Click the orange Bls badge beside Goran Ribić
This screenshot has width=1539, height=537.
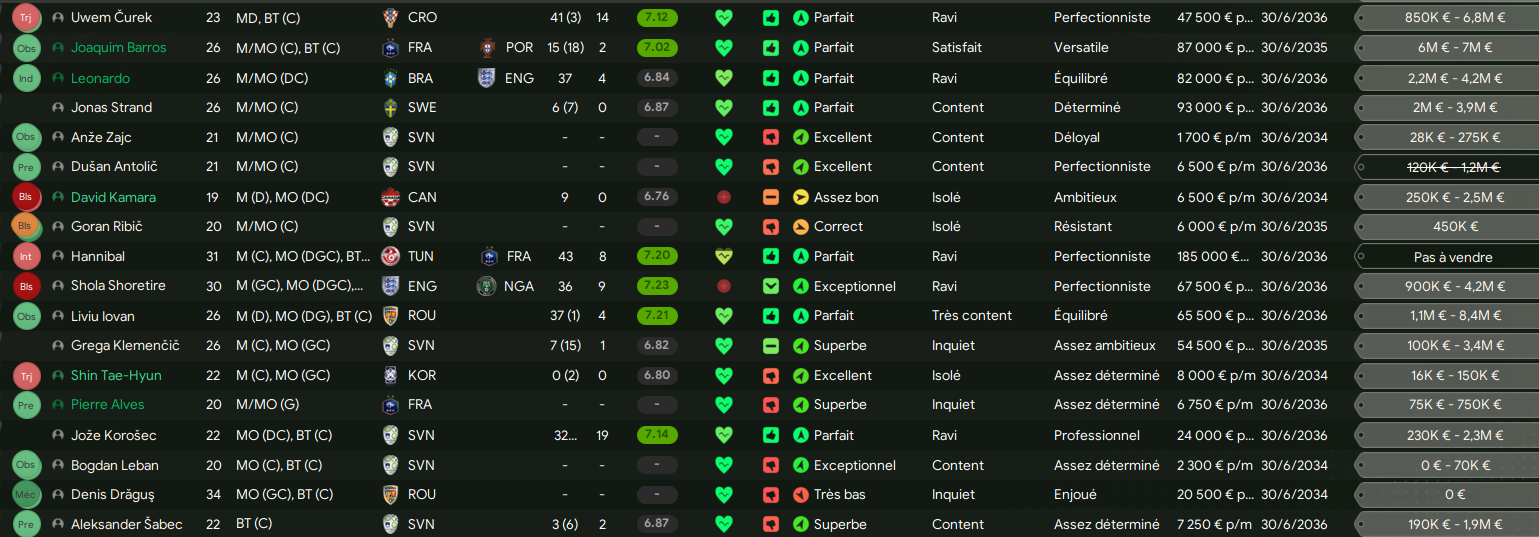tap(27, 227)
